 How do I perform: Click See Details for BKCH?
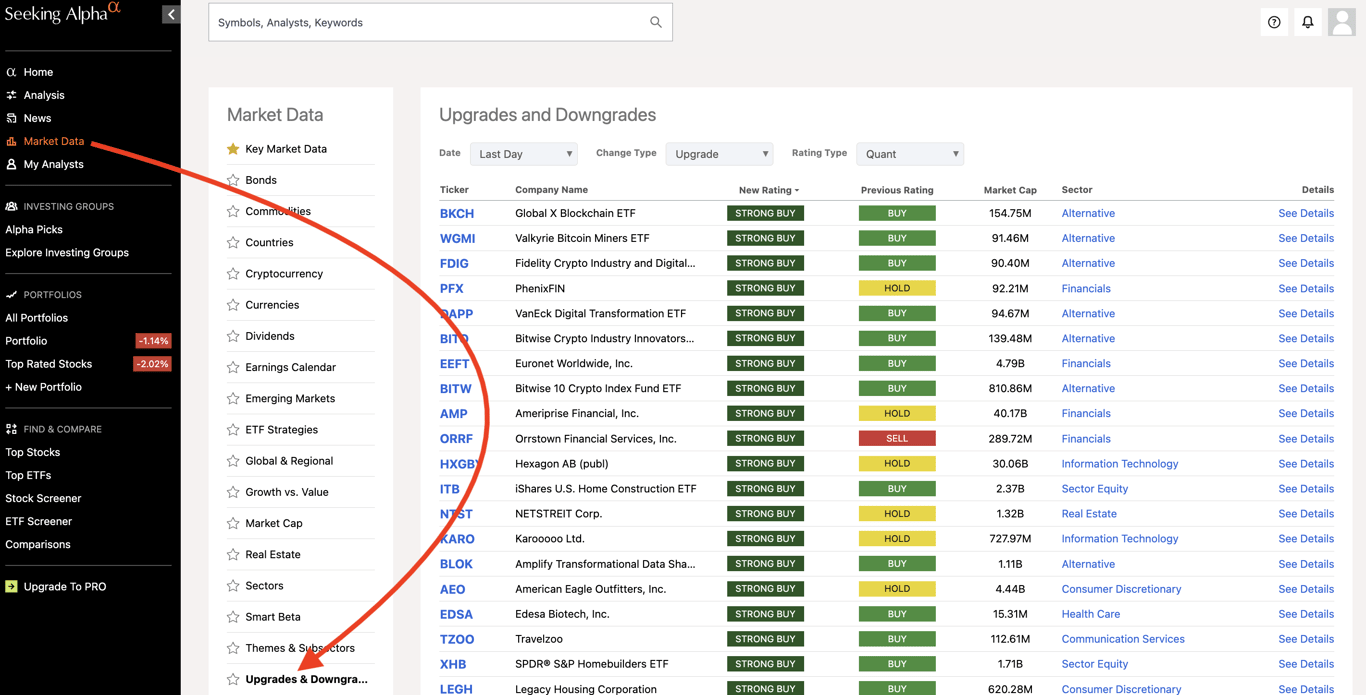point(1305,213)
